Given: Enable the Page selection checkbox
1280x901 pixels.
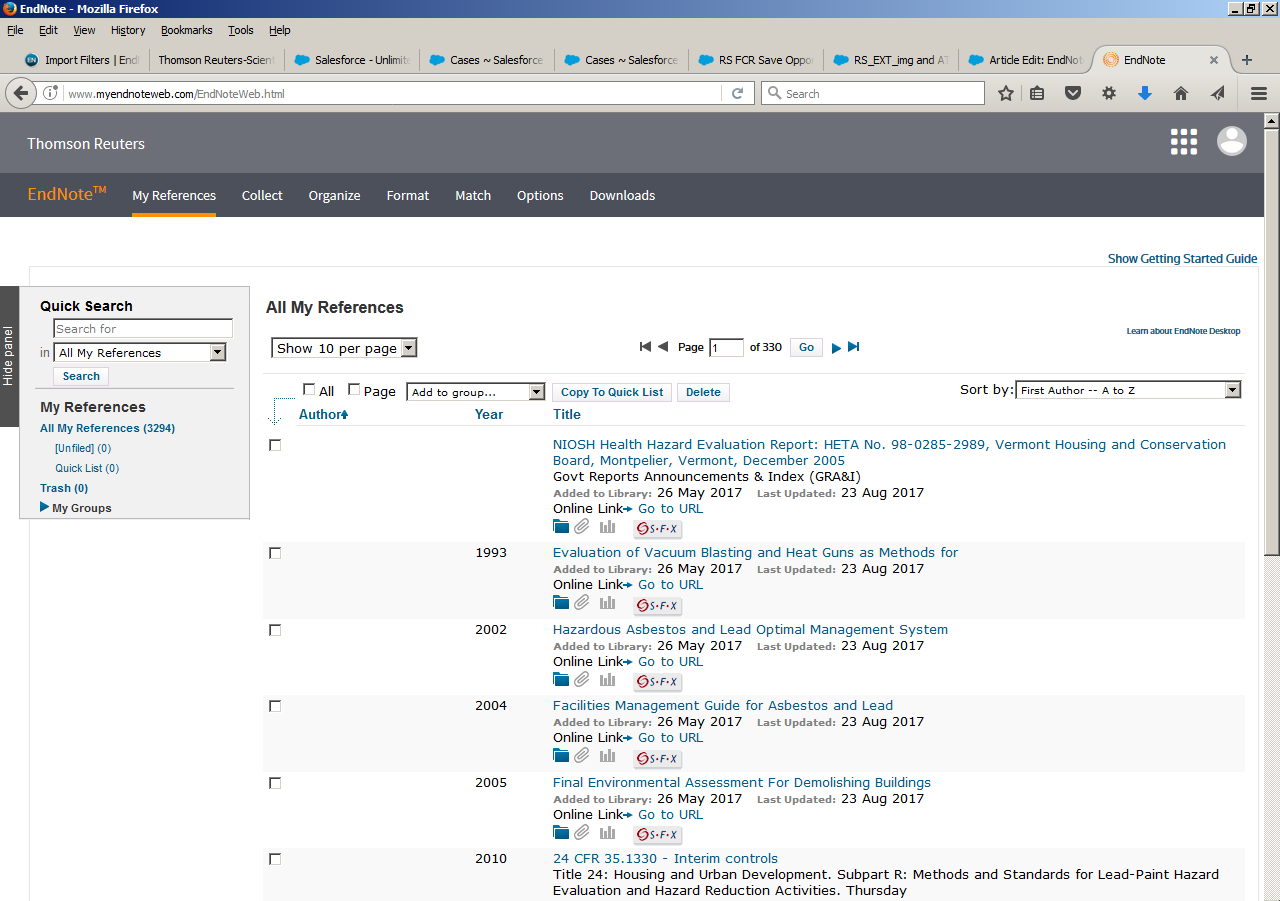Looking at the screenshot, I should point(354,390).
